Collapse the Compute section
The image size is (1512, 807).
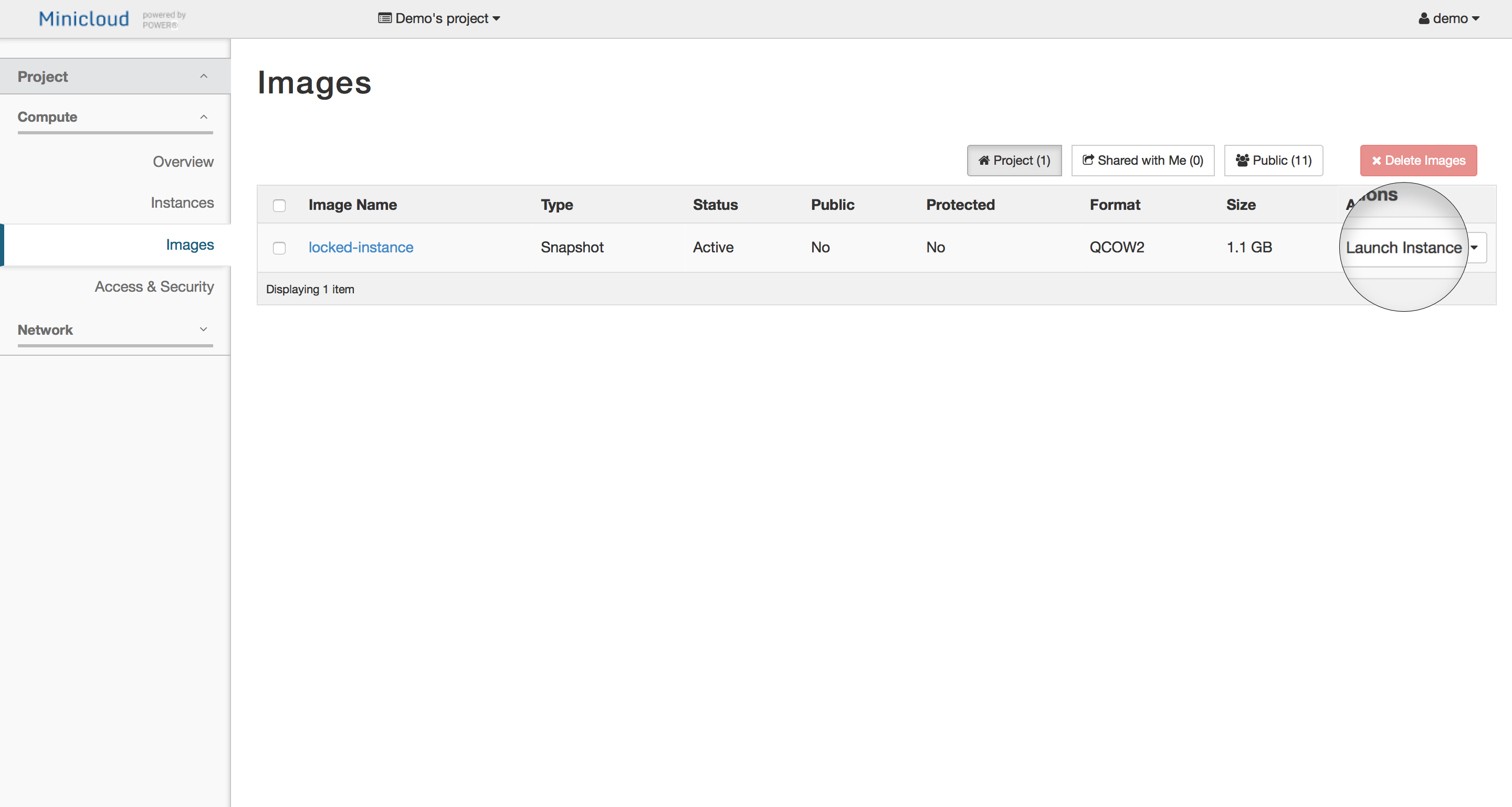[x=203, y=116]
